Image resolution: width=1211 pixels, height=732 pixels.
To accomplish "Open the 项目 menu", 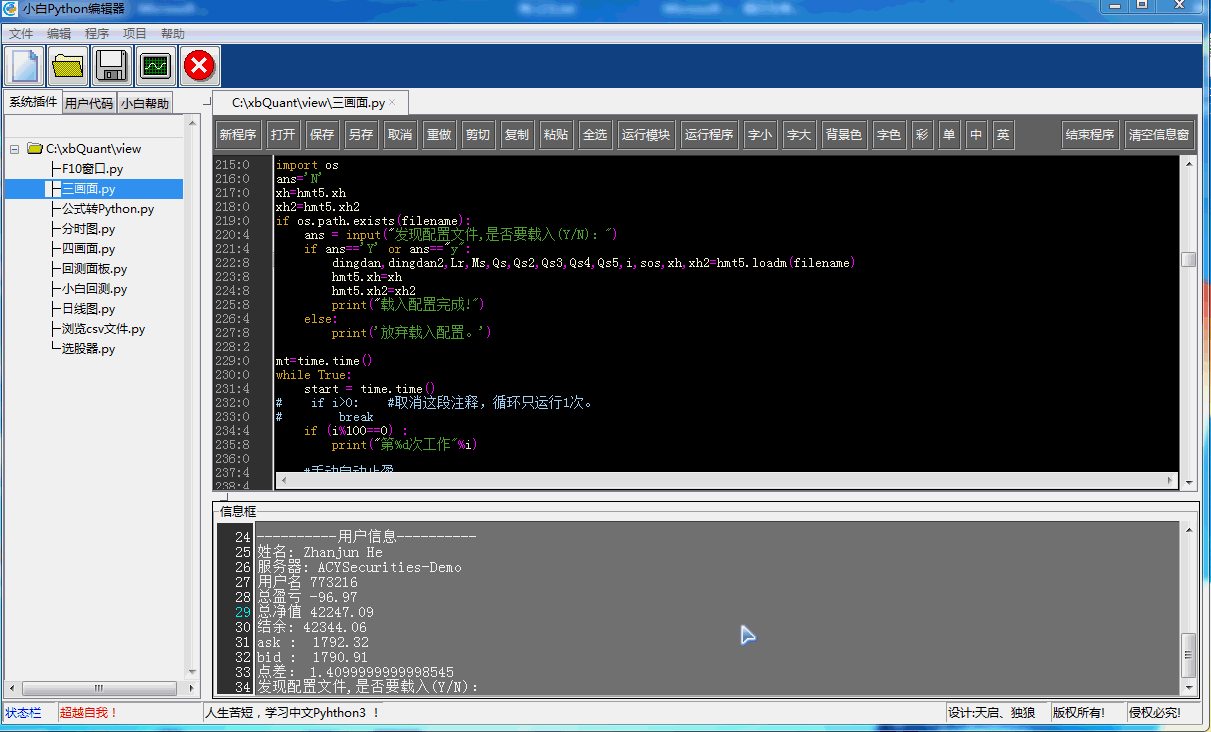I will point(135,34).
